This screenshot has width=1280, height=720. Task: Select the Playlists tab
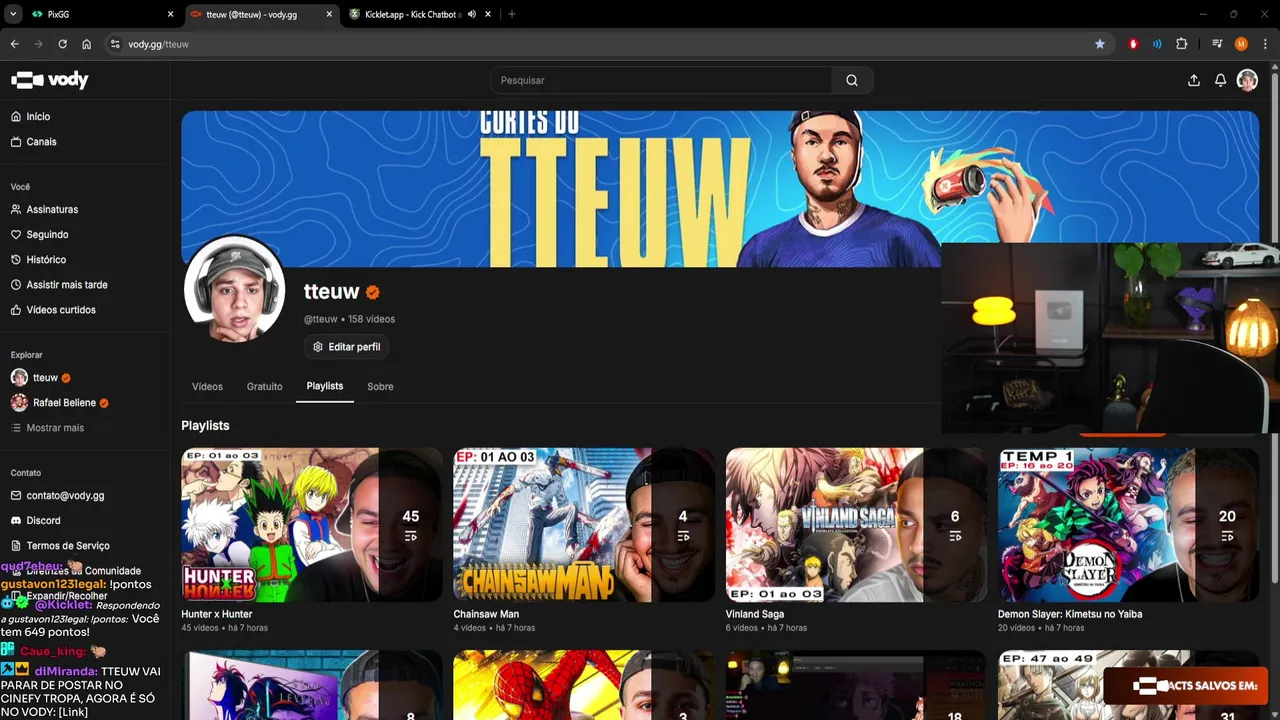(325, 386)
